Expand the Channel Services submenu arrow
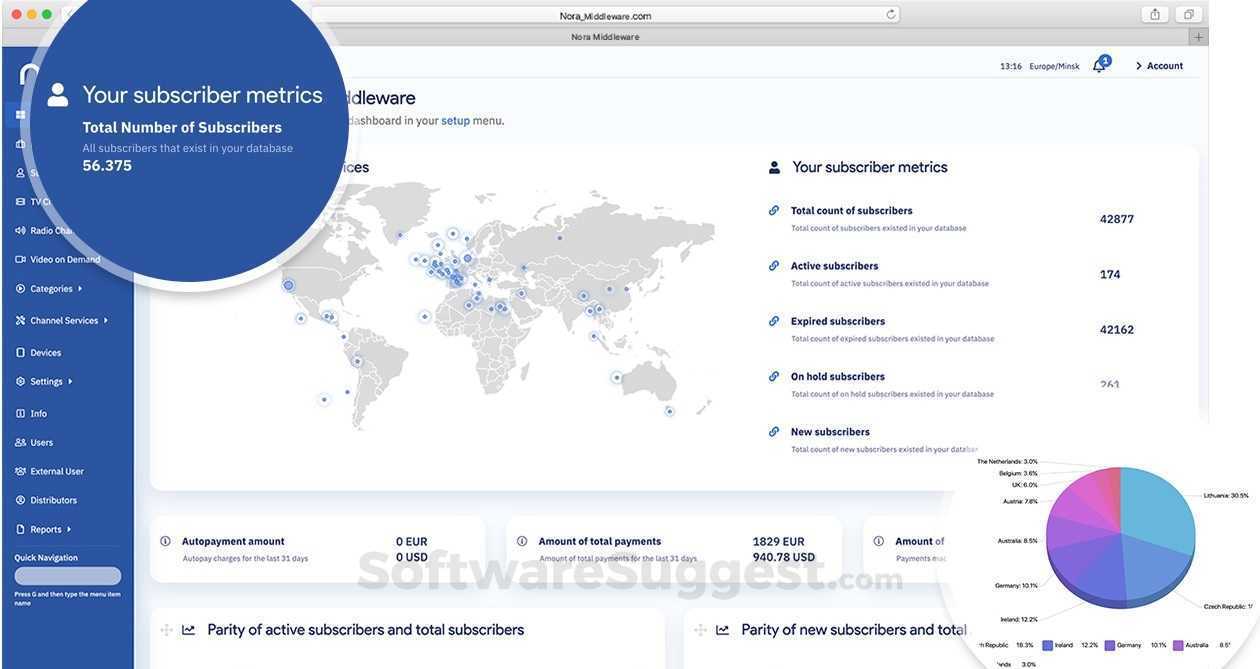 (x=105, y=320)
